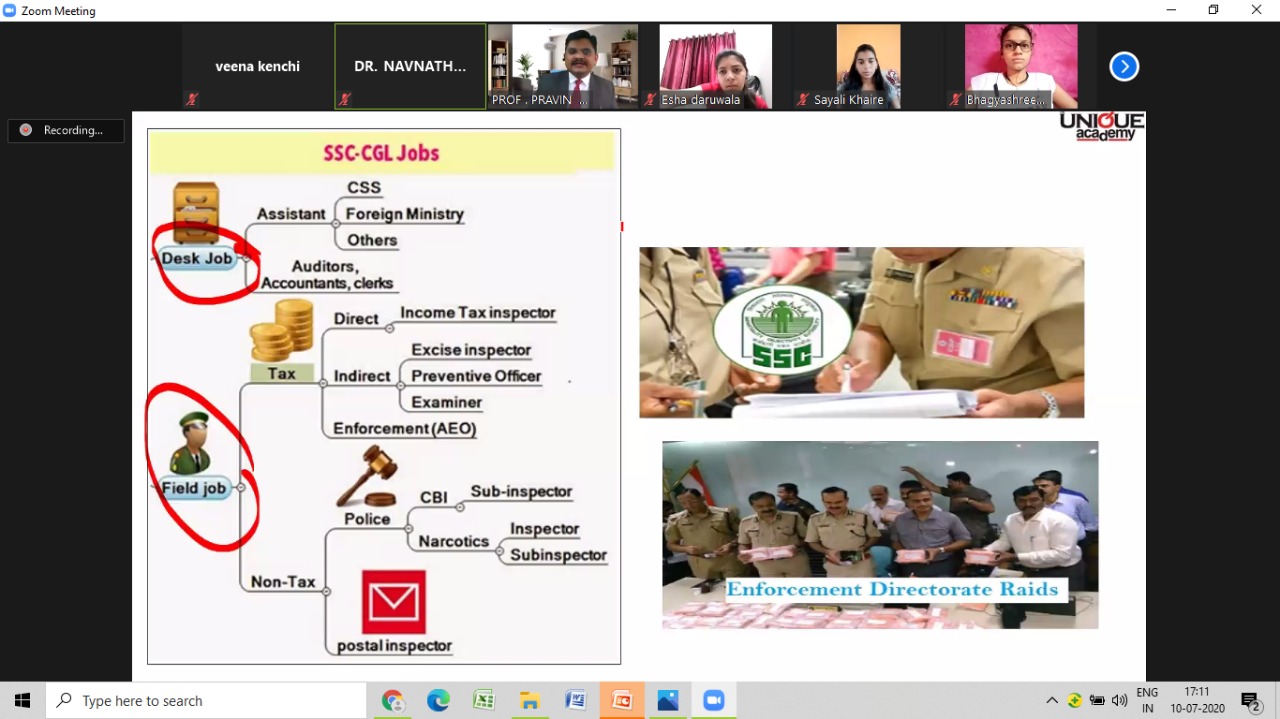Image resolution: width=1280 pixels, height=719 pixels.
Task: Open the Windows Start menu
Action: coord(21,700)
